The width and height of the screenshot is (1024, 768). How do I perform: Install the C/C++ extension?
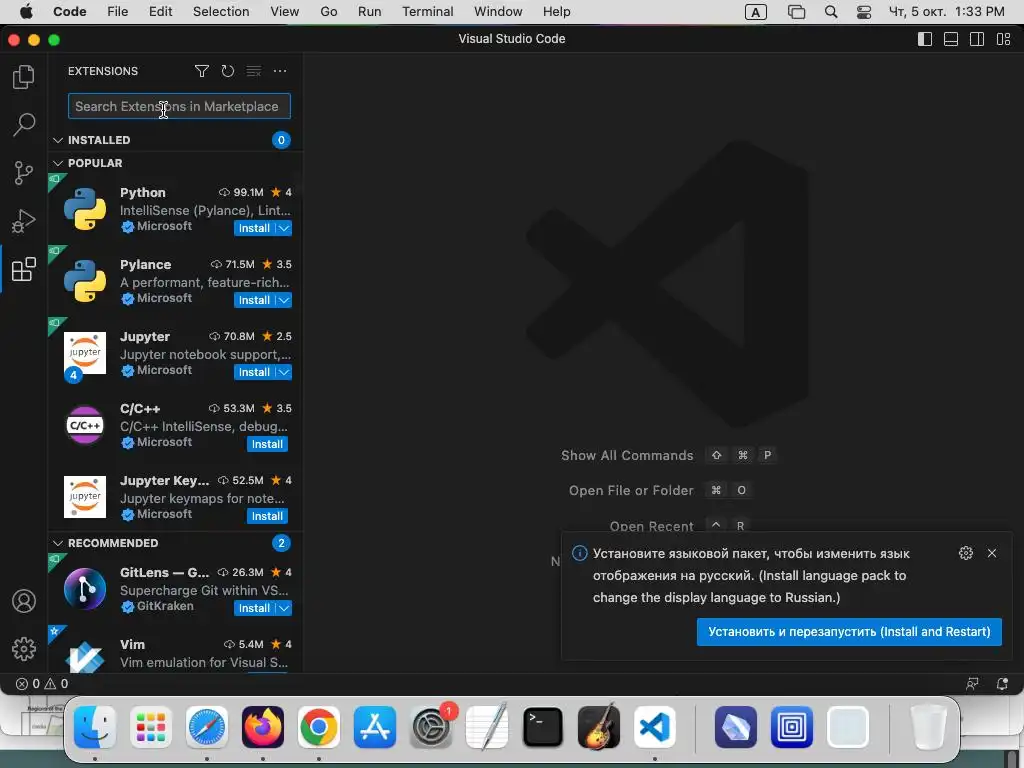click(267, 444)
